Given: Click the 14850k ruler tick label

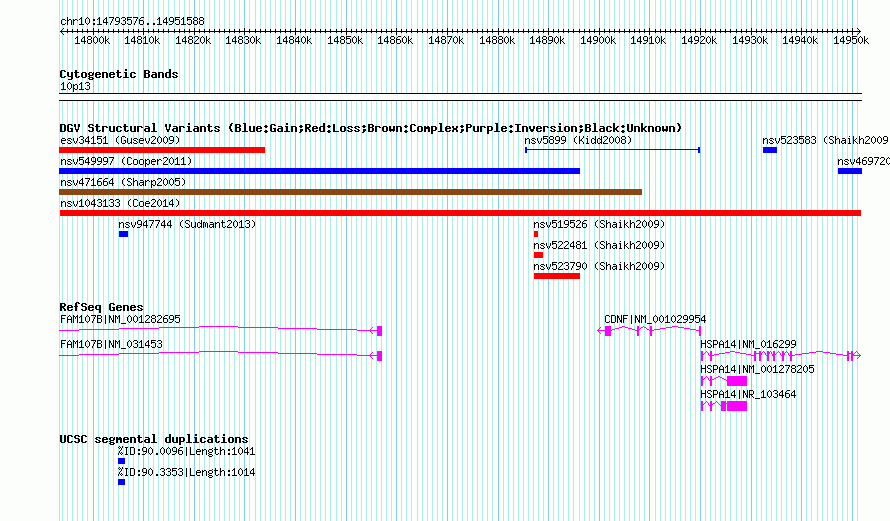Looking at the screenshot, I should coord(345,40).
